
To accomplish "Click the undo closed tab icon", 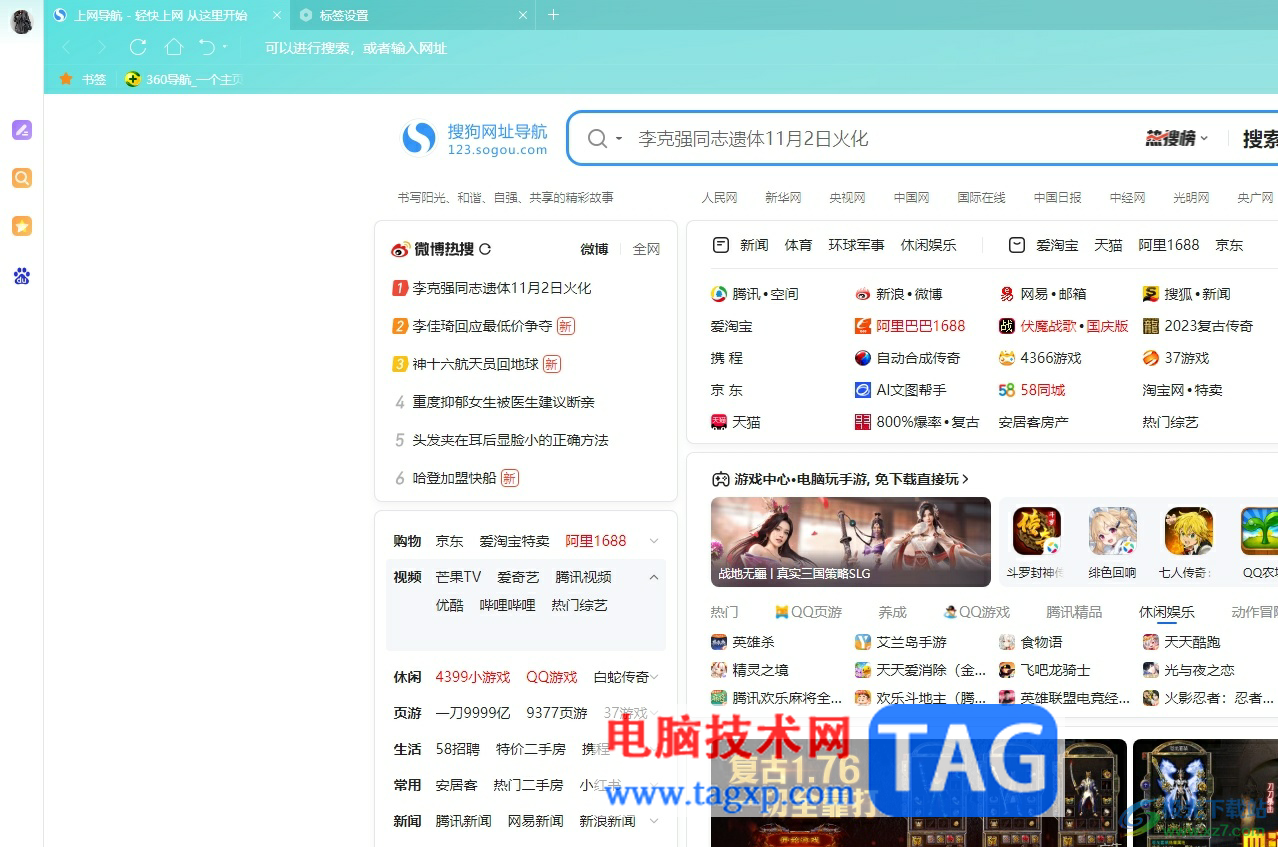I will click(x=207, y=47).
